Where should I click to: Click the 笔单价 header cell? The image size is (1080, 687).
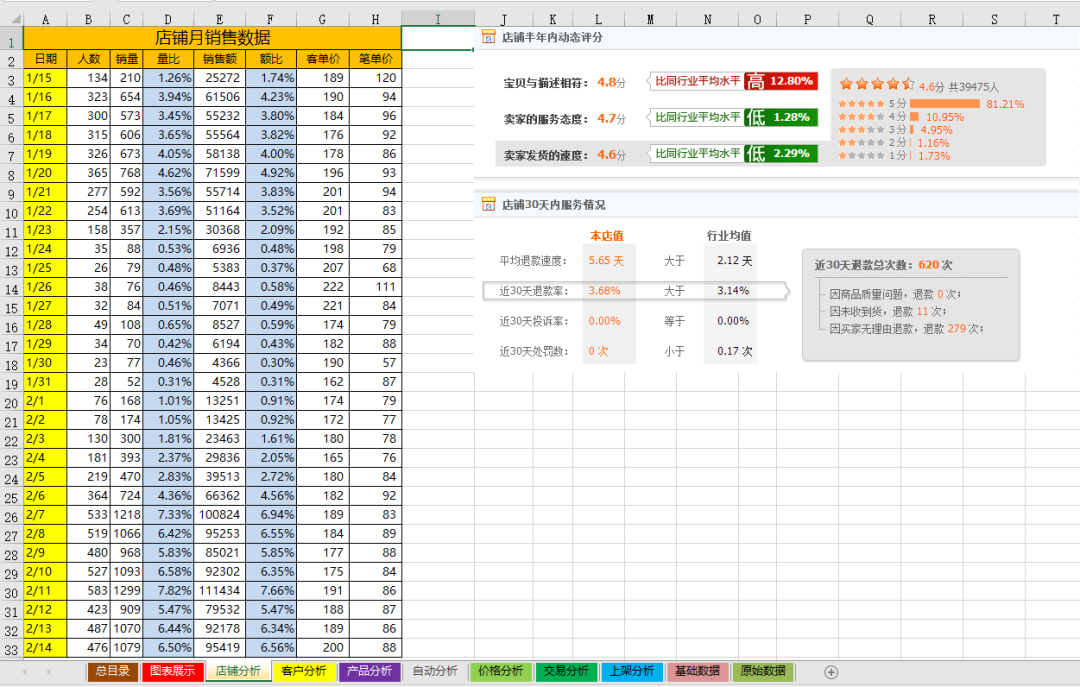[x=375, y=59]
